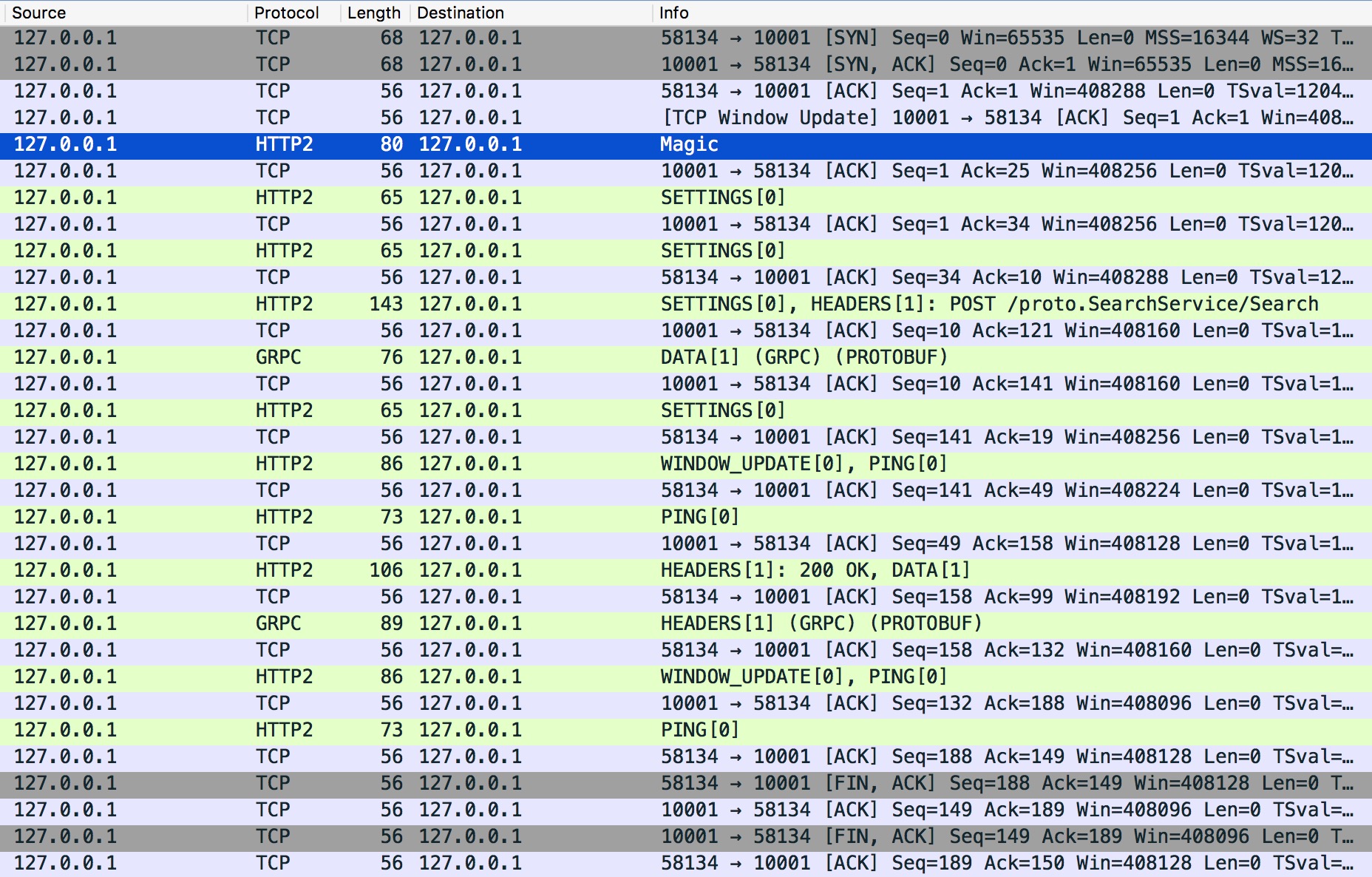Select the HEADERS[1]: 200 OK packet
The height and width of the screenshot is (877, 1372).
tap(814, 570)
